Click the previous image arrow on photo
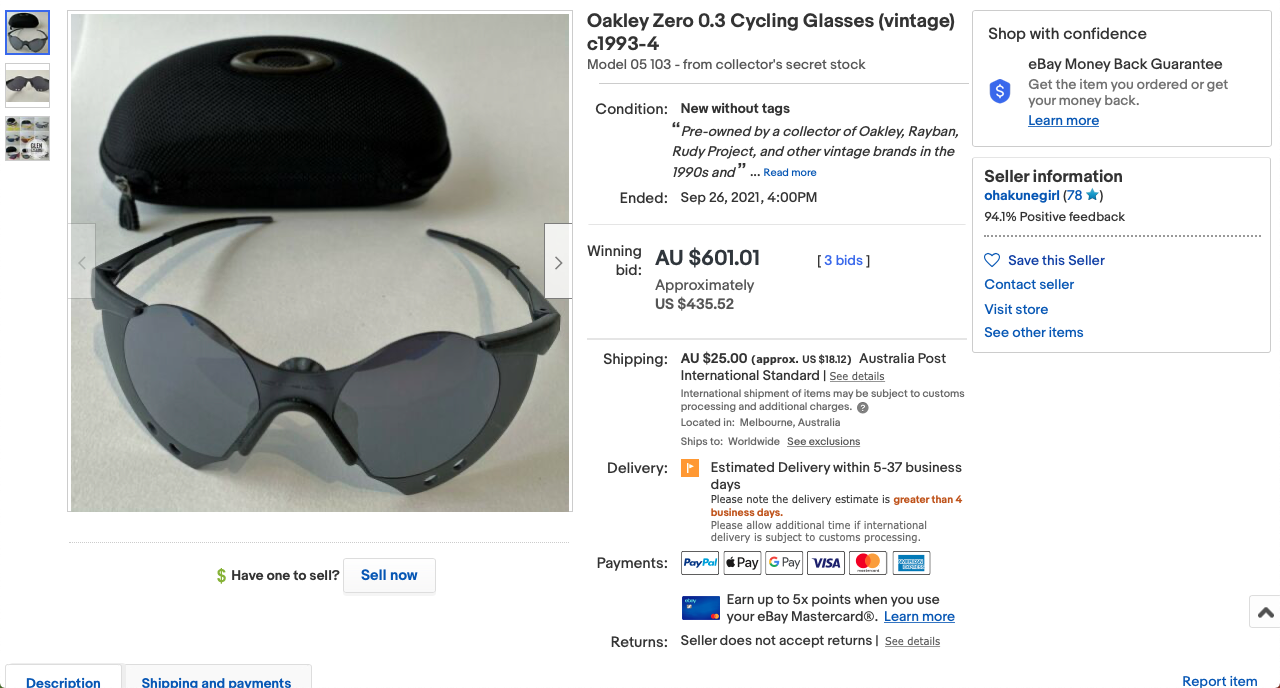 (x=82, y=262)
